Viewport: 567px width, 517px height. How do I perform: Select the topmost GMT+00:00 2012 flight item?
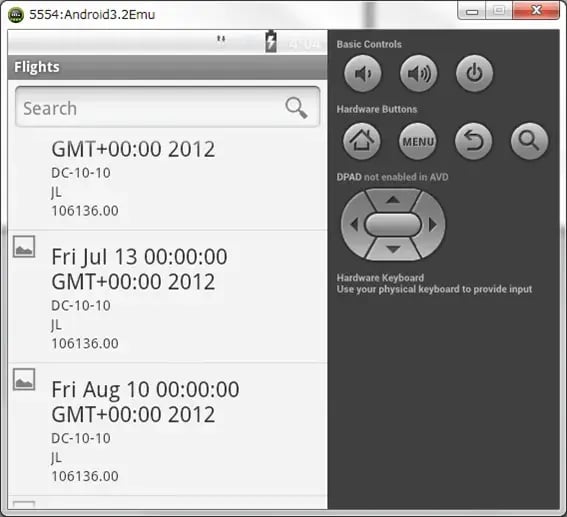tap(167, 179)
